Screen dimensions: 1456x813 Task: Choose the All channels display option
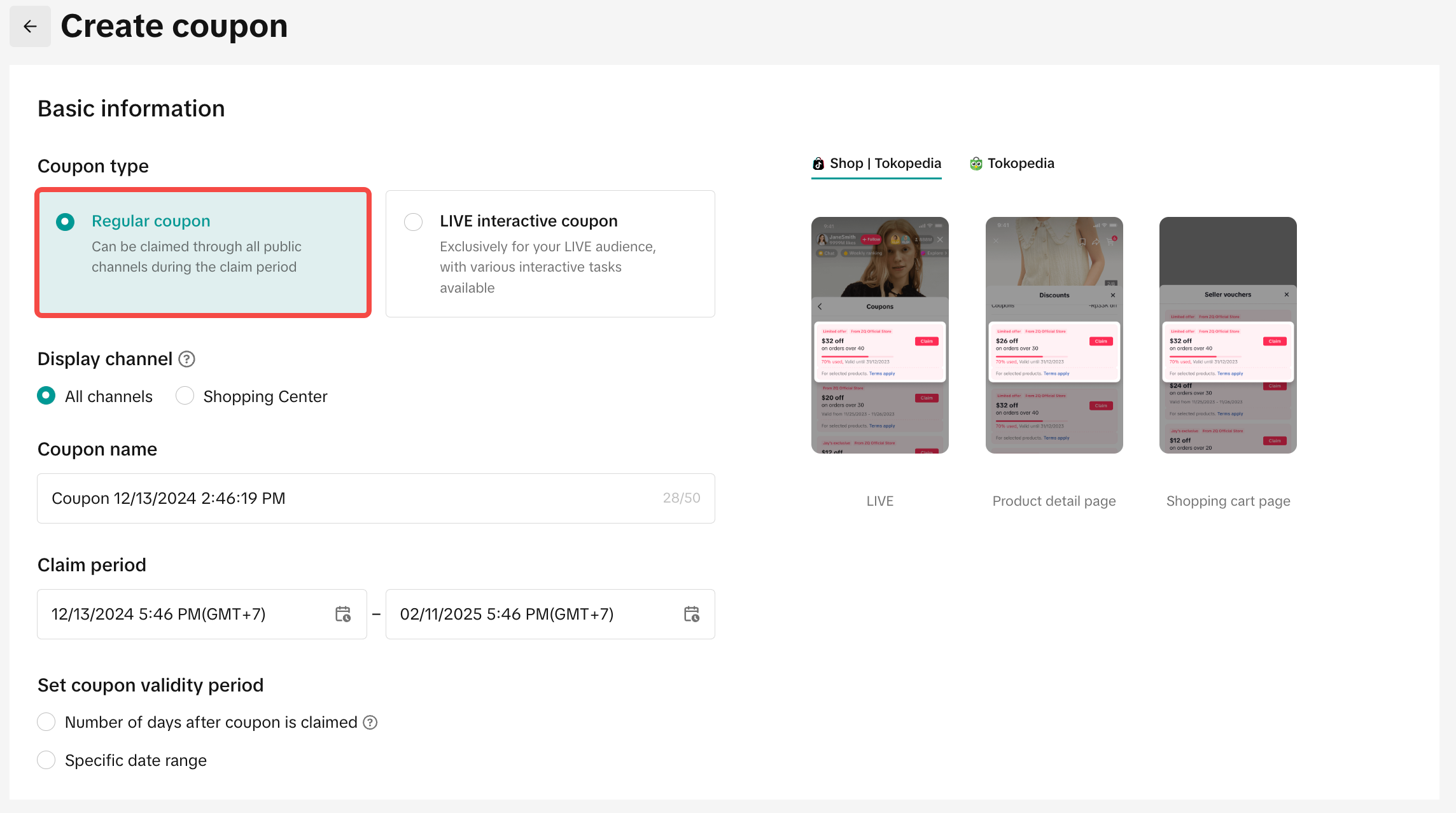[46, 396]
